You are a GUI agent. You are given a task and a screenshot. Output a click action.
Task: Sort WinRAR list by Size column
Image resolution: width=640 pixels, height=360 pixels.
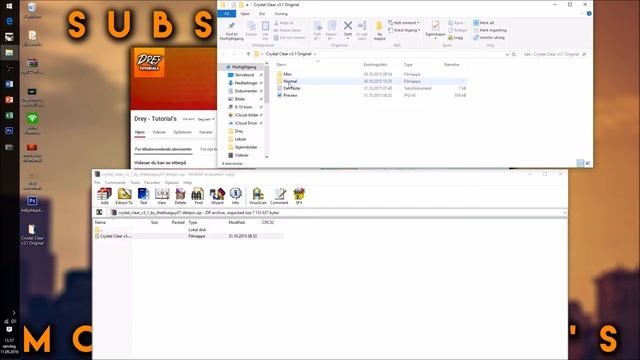click(x=154, y=222)
